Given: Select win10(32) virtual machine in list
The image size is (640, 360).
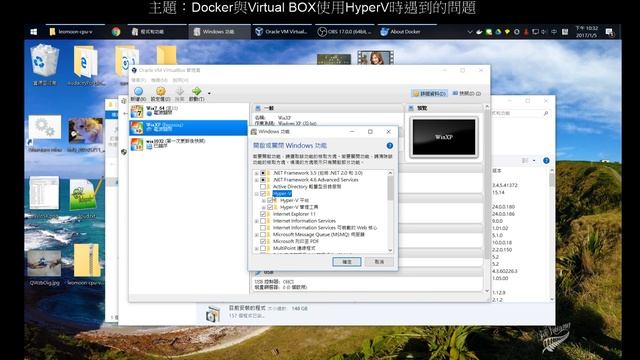Looking at the screenshot, I should [x=189, y=144].
